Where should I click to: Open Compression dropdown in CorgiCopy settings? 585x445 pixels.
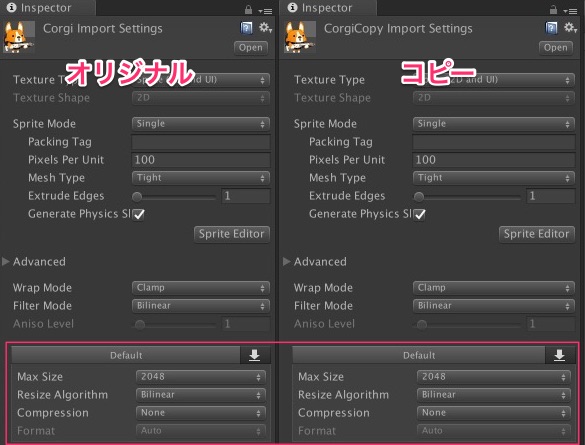494,413
